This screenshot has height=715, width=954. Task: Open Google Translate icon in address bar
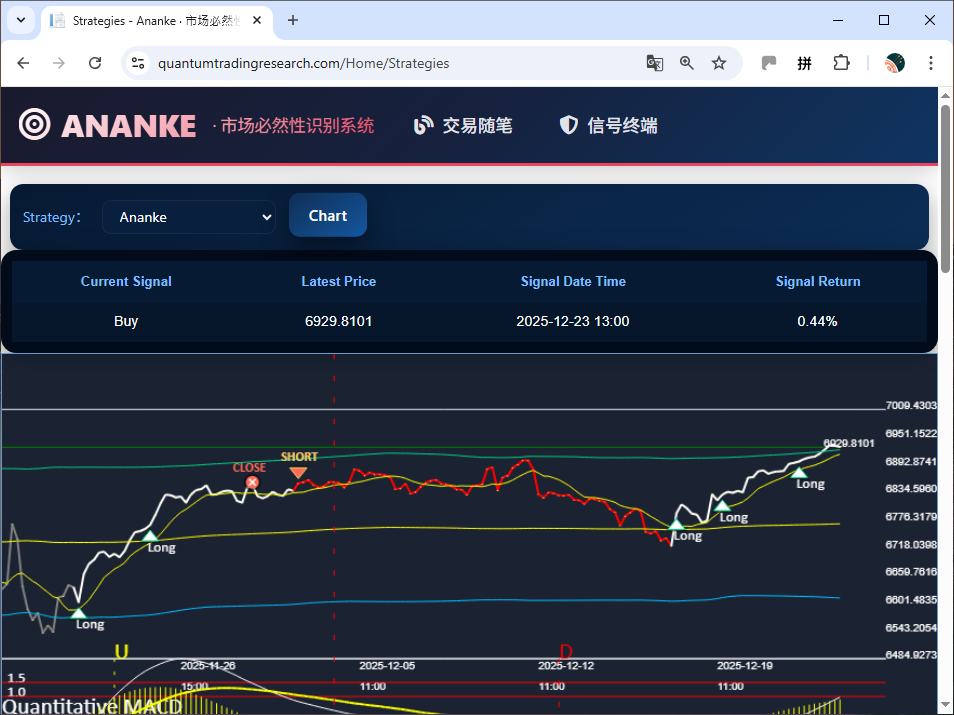pyautogui.click(x=654, y=62)
